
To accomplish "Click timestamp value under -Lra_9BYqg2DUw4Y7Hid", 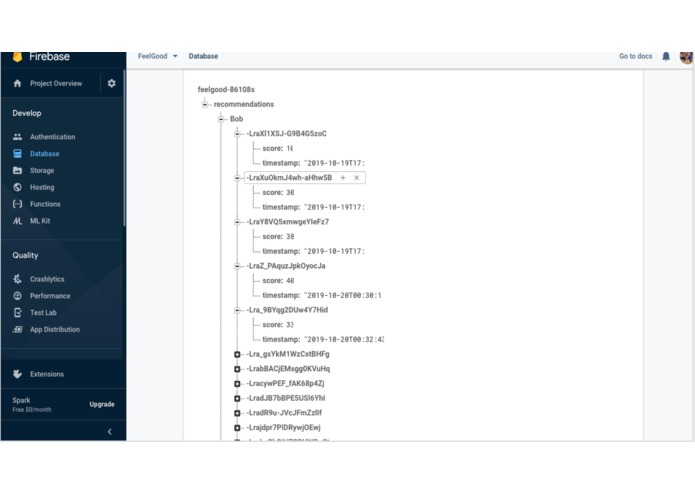I will click(344, 339).
